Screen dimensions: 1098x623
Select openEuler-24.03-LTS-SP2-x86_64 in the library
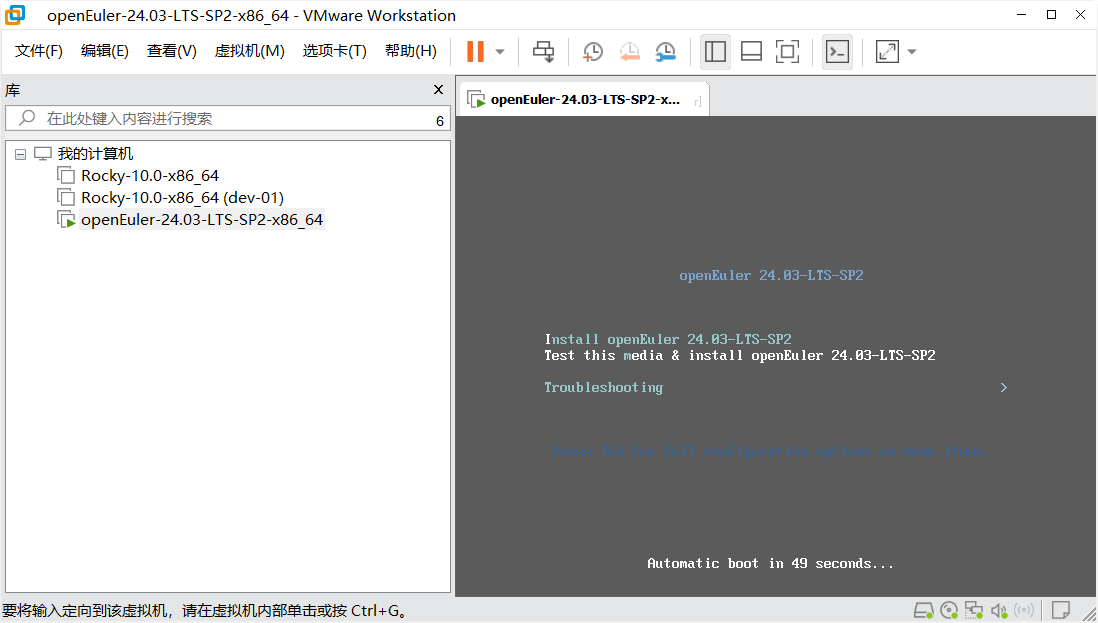(x=202, y=220)
